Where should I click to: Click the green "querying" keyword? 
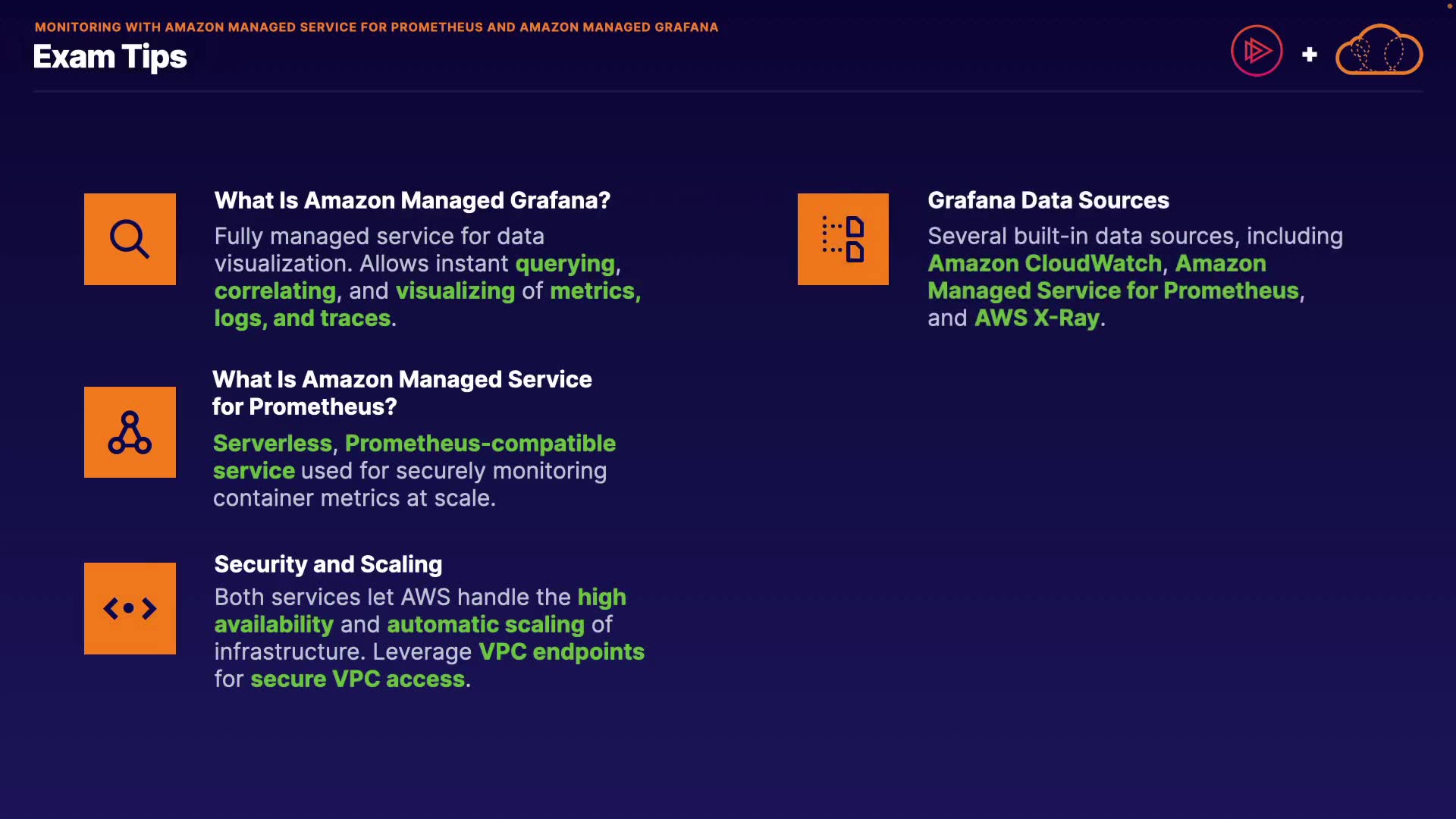[565, 263]
